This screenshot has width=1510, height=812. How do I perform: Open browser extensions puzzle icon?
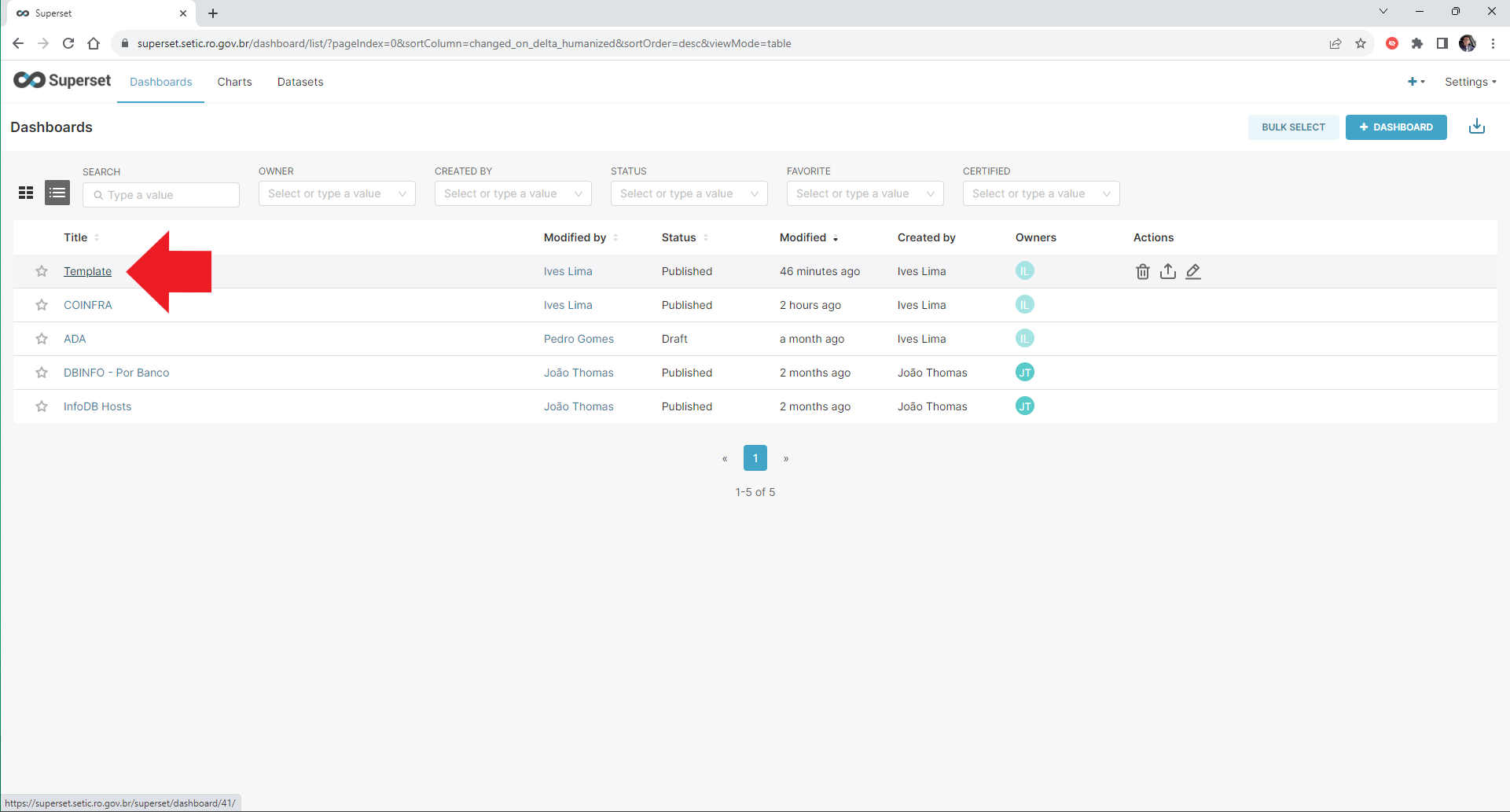click(x=1417, y=43)
